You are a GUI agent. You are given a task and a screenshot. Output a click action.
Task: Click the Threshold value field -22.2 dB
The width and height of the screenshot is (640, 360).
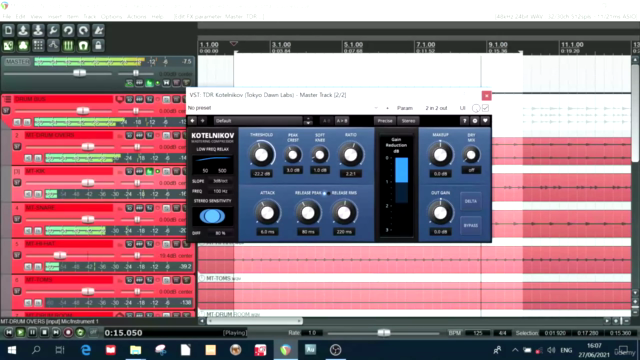(x=262, y=173)
